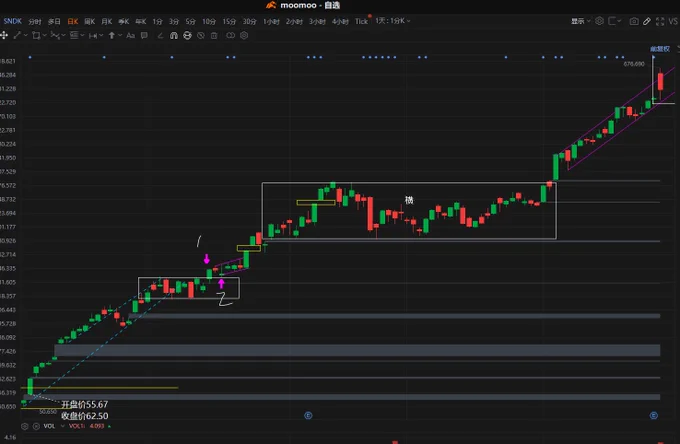Image resolution: width=680 pixels, height=444 pixels.
Task: Select the 4小时 timeframe
Action: pos(340,22)
